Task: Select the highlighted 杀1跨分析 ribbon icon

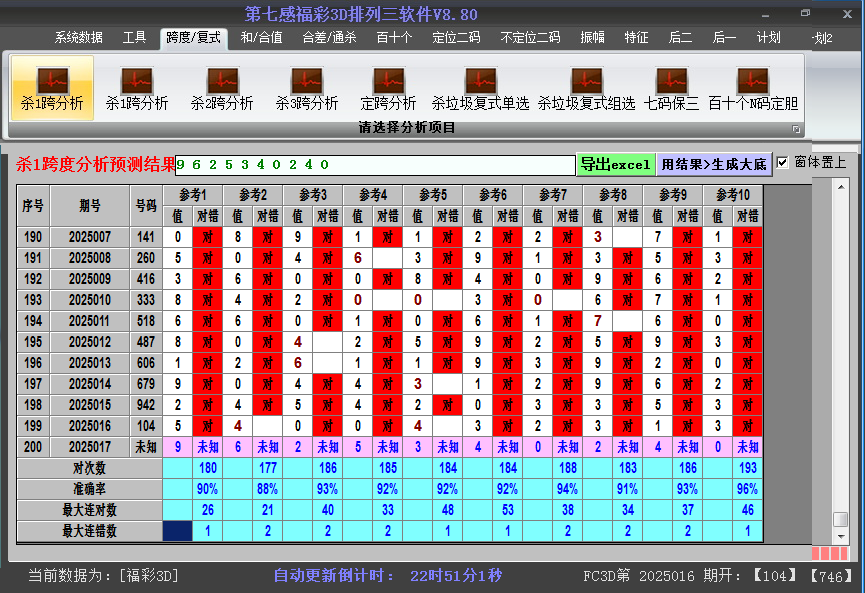Action: (x=52, y=88)
